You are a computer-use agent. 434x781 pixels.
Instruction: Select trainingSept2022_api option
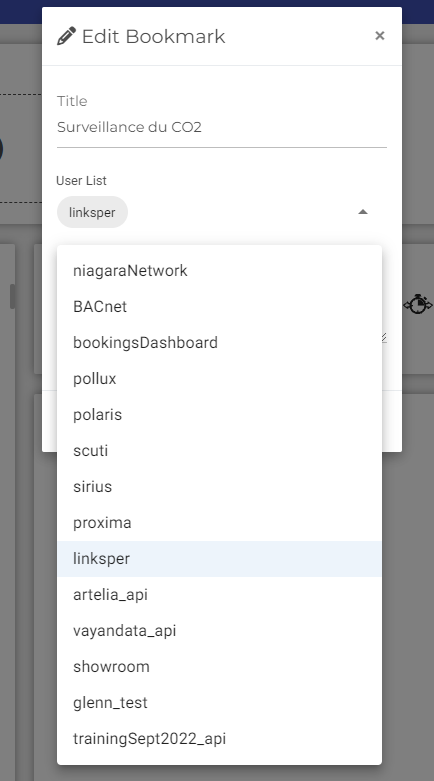pos(219,739)
